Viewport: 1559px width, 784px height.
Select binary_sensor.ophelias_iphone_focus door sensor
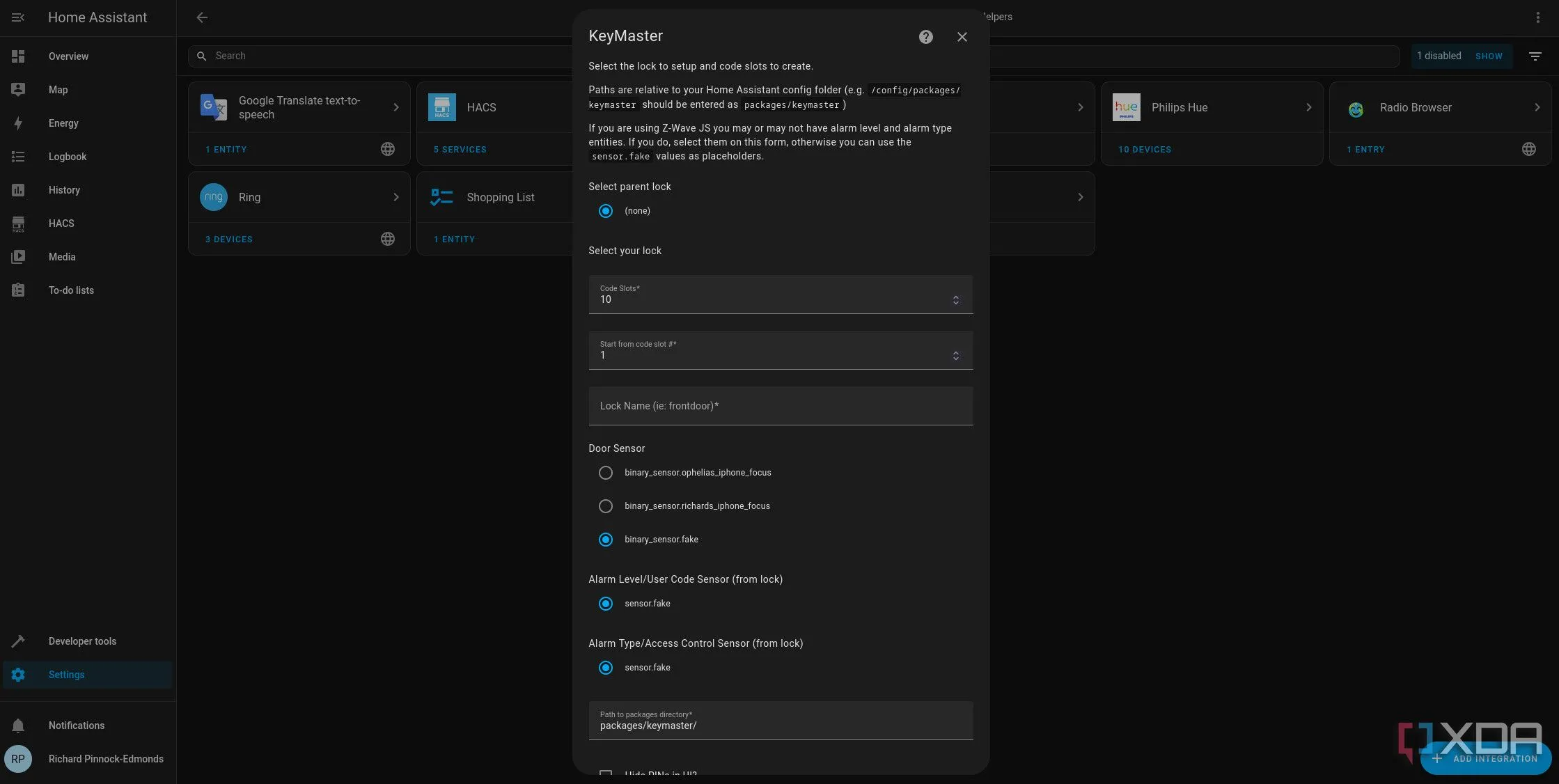tap(606, 473)
